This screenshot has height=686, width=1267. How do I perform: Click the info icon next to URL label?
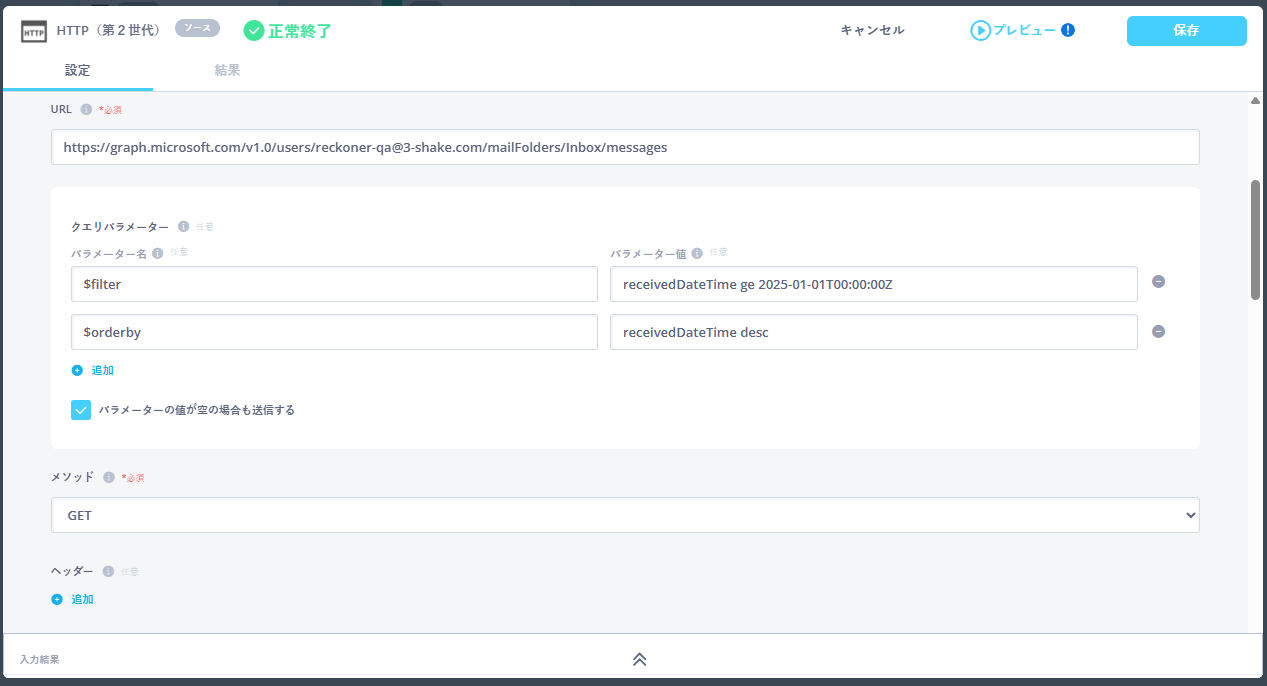(x=86, y=109)
